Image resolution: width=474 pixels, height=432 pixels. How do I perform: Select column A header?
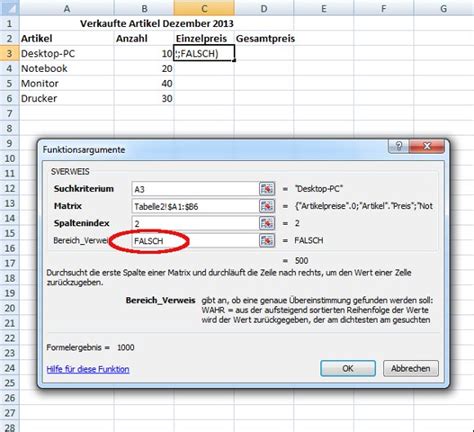click(67, 8)
